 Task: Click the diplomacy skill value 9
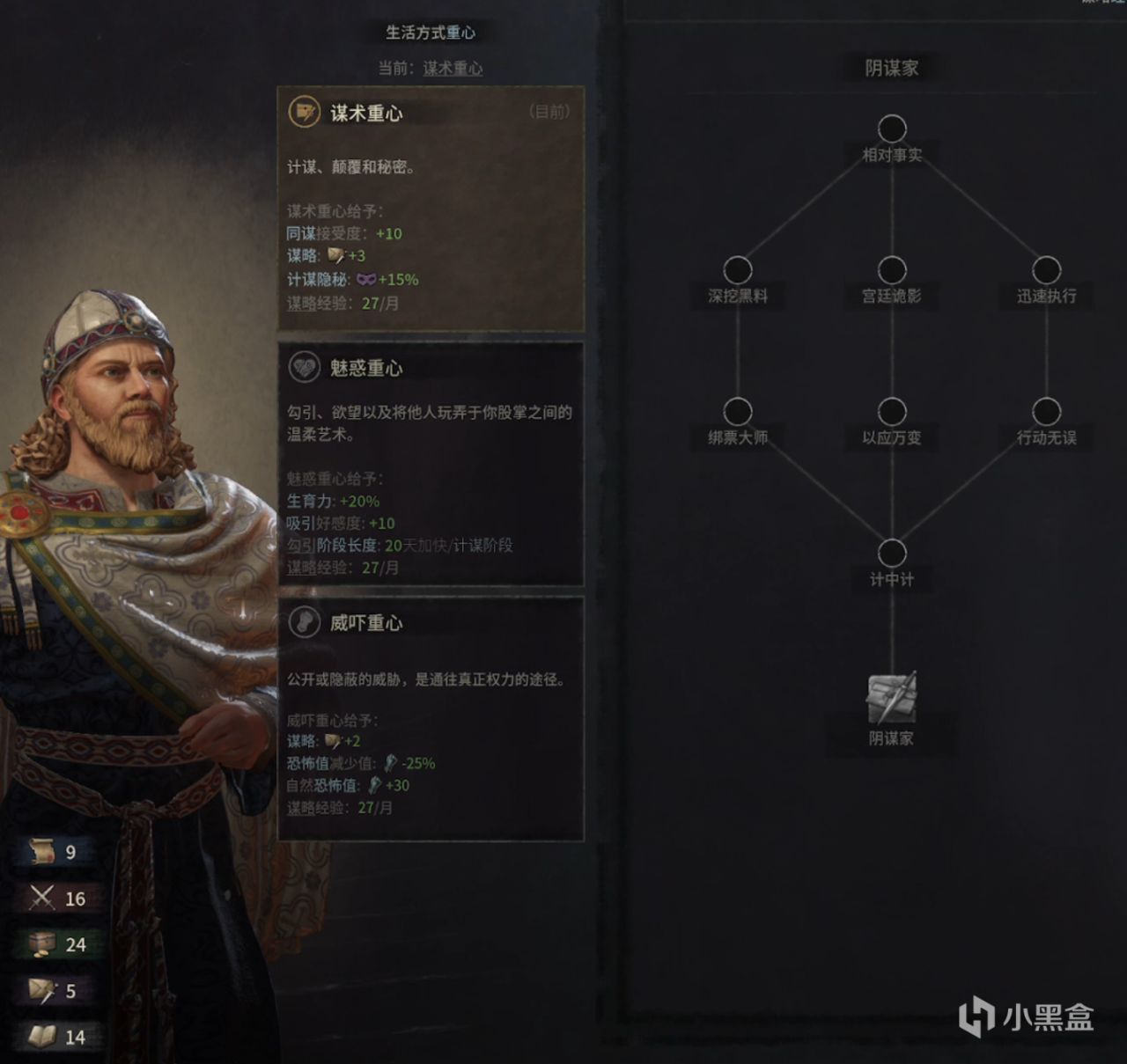click(x=70, y=852)
